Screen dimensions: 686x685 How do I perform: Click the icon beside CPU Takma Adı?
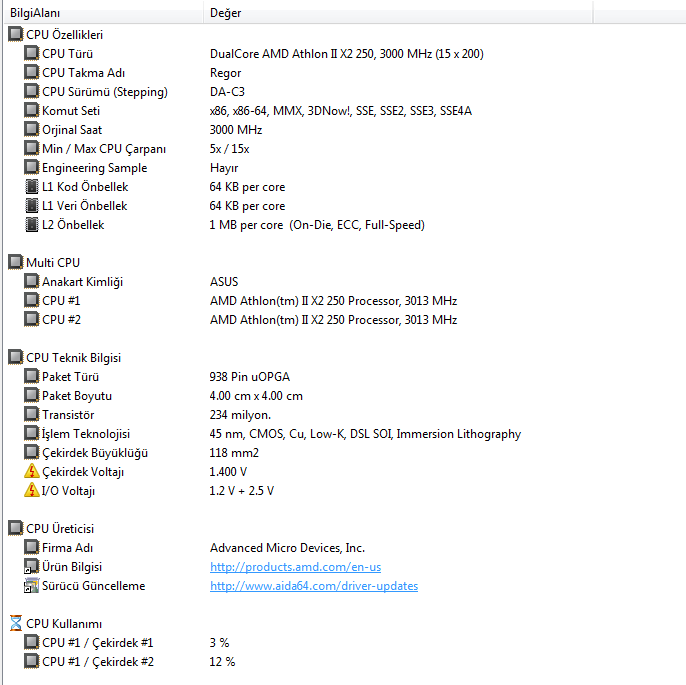pyautogui.click(x=32, y=72)
